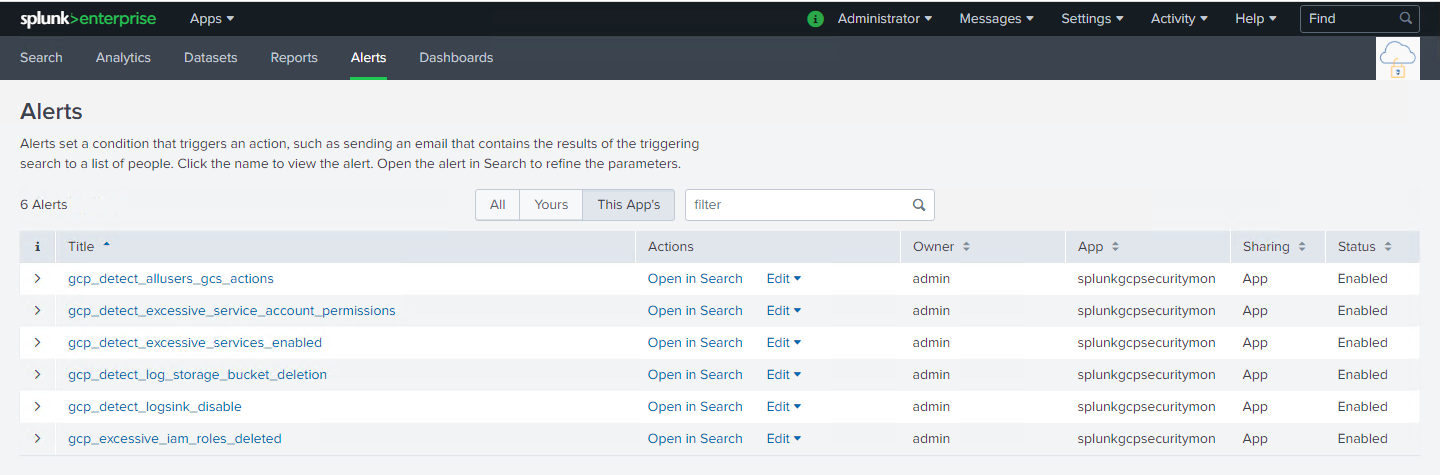Open the gcp_detect_allusers_gcs_actions alert
The width and height of the screenshot is (1440, 475).
[171, 279]
